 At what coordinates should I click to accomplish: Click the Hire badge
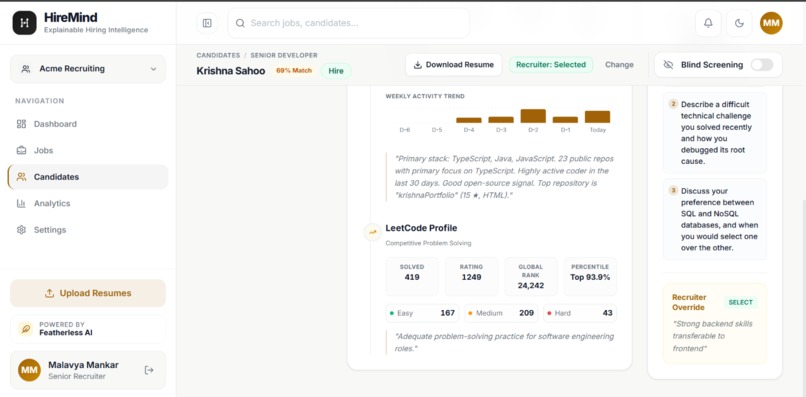(x=336, y=71)
